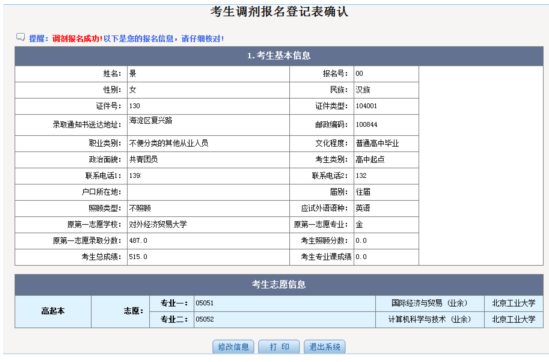Click the 专业一: label
The width and height of the screenshot is (549, 362).
(174, 303)
